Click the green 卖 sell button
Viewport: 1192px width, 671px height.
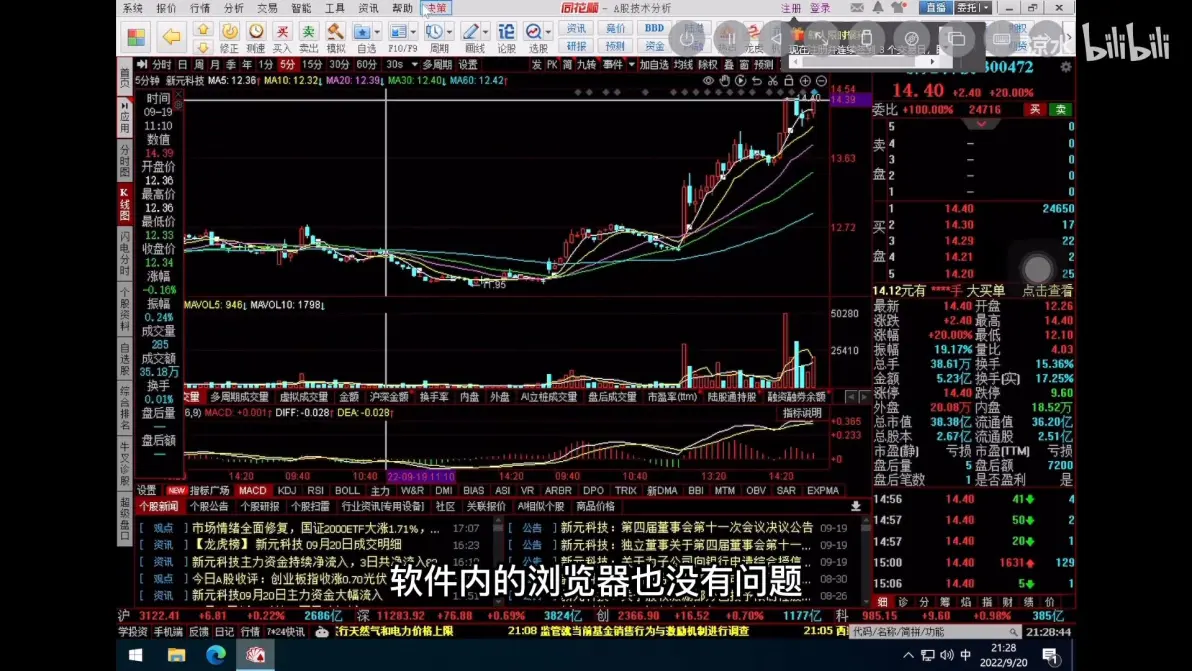(1060, 109)
